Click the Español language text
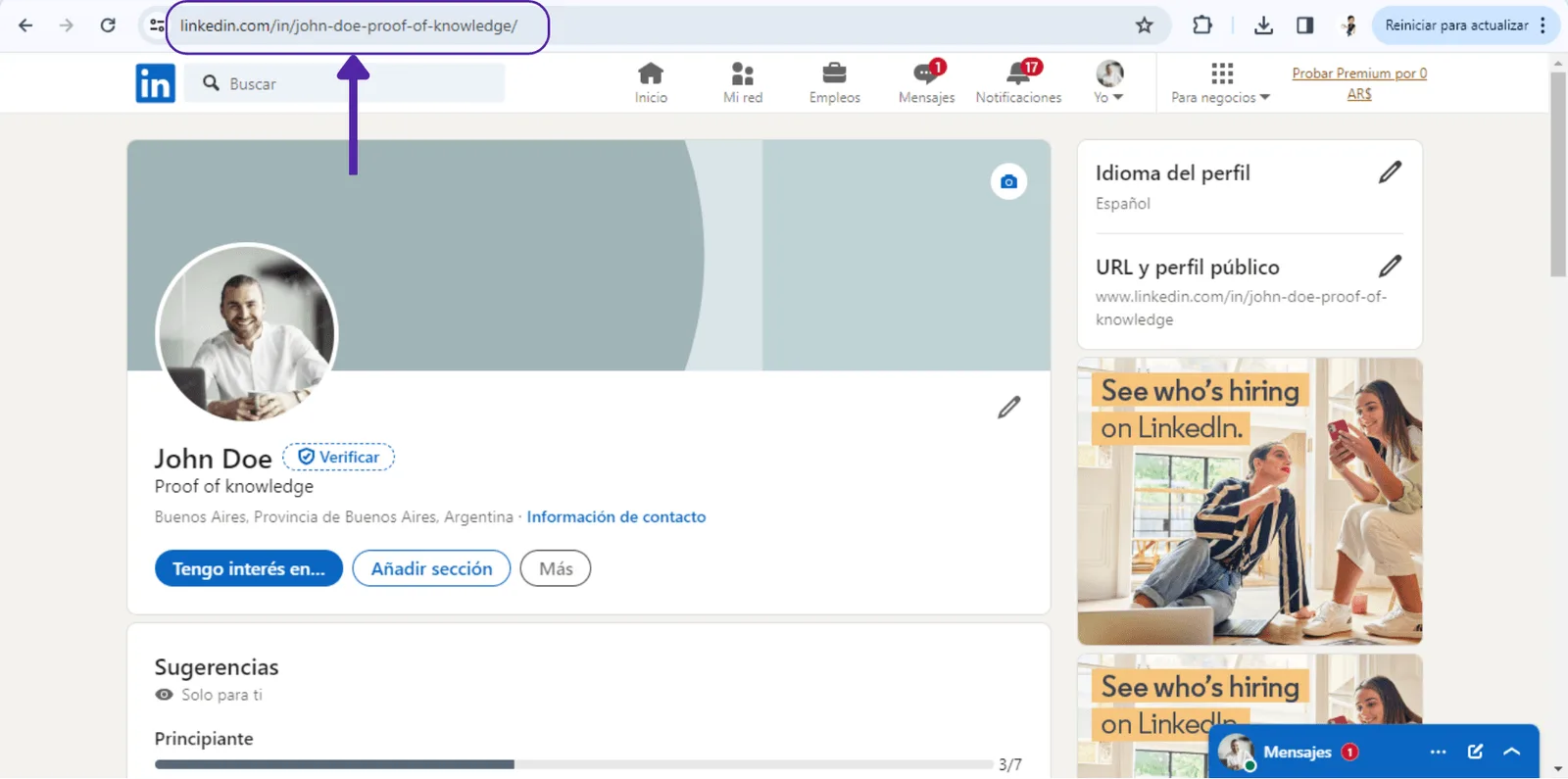Image resolution: width=1568 pixels, height=779 pixels. click(1123, 204)
